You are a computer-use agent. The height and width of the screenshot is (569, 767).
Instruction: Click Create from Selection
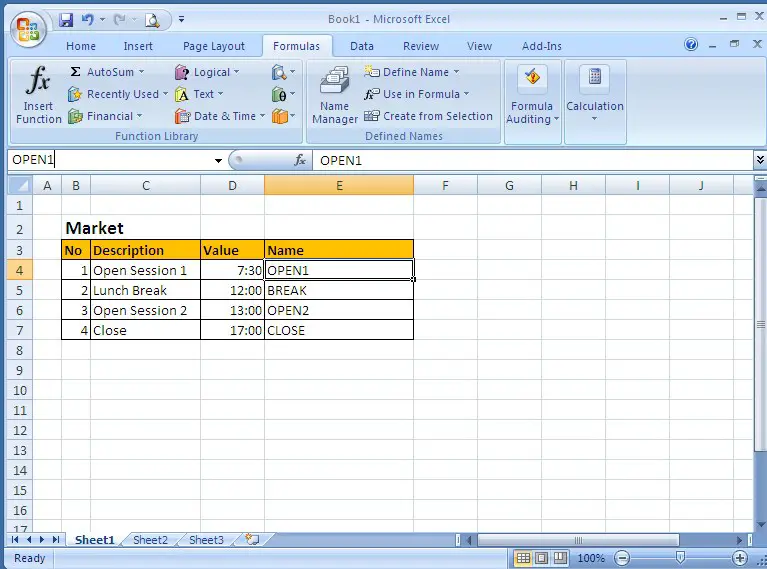pyautogui.click(x=429, y=116)
